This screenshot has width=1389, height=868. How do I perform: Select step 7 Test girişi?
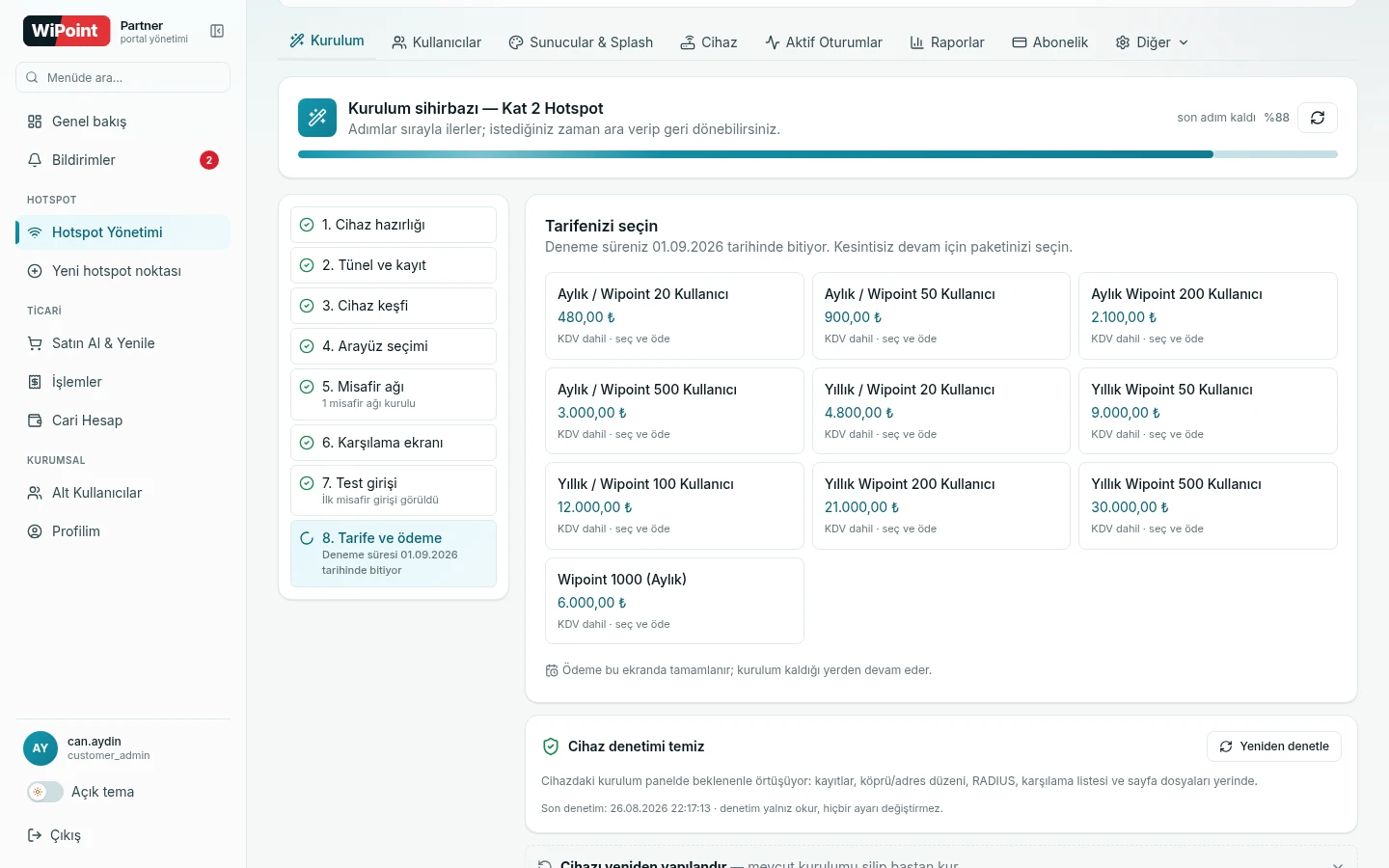[x=394, y=491]
